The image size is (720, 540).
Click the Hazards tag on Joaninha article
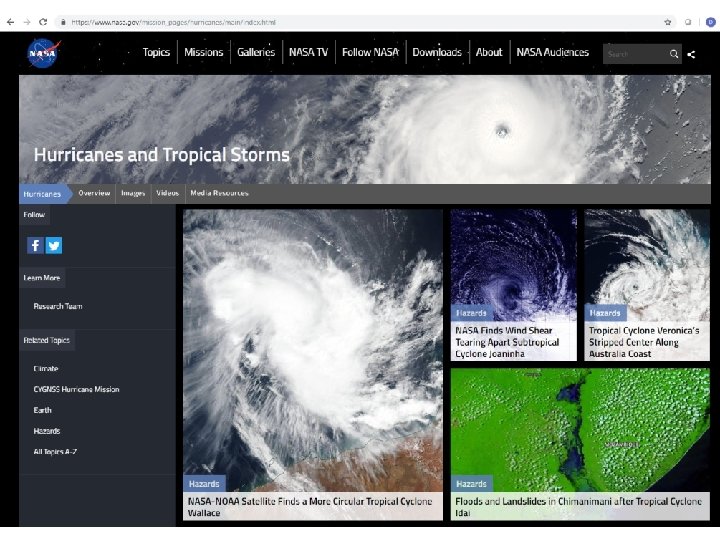(472, 313)
